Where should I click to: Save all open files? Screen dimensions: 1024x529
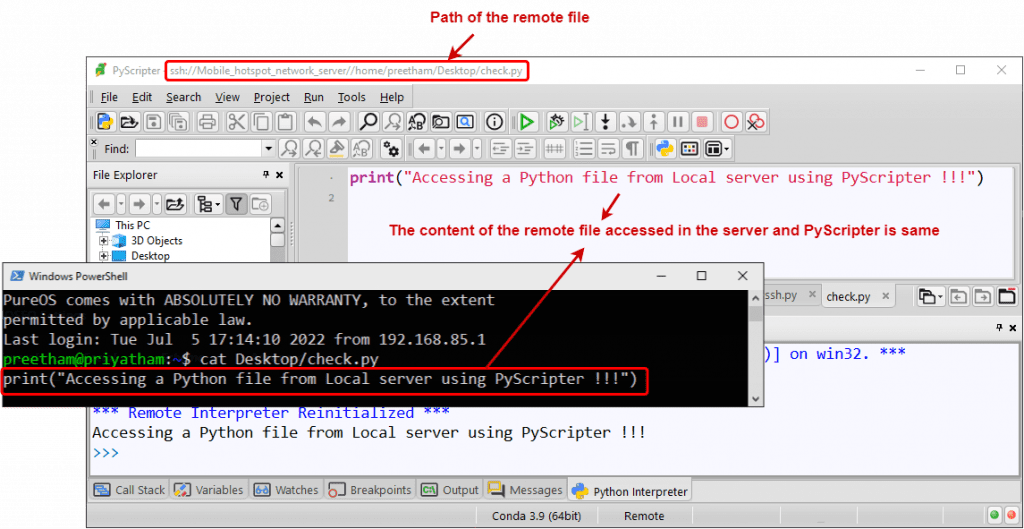(x=178, y=121)
